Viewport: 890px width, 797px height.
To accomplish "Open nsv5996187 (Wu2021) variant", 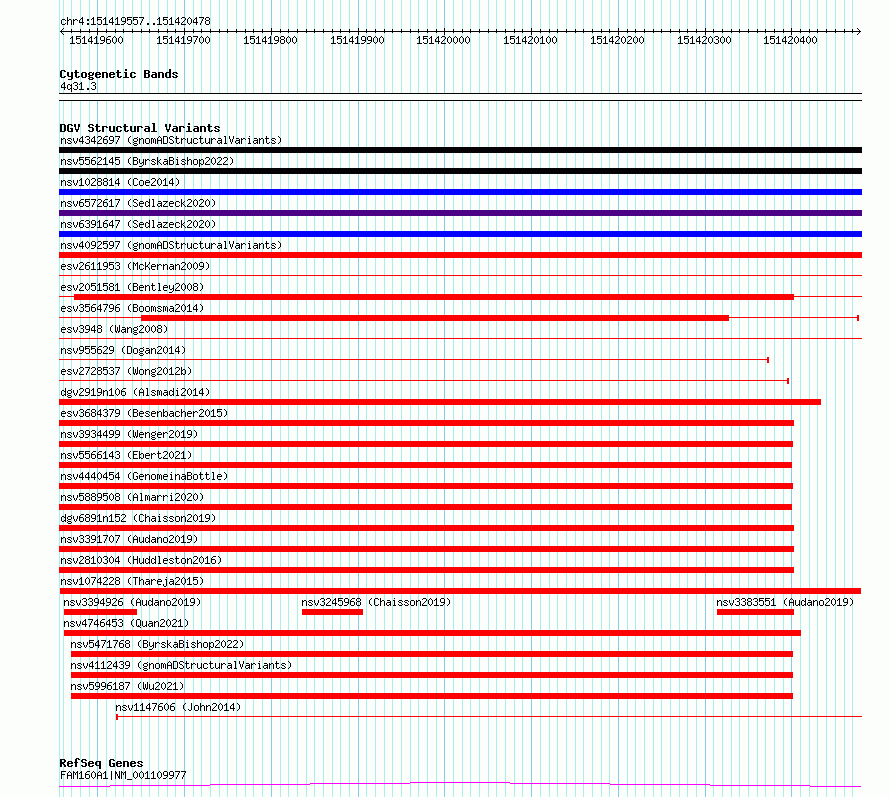I will click(127, 686).
